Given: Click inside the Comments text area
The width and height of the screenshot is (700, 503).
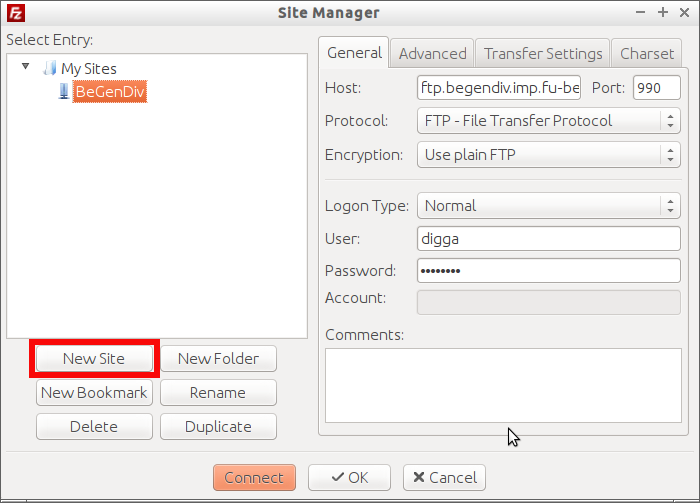Looking at the screenshot, I should click(503, 385).
